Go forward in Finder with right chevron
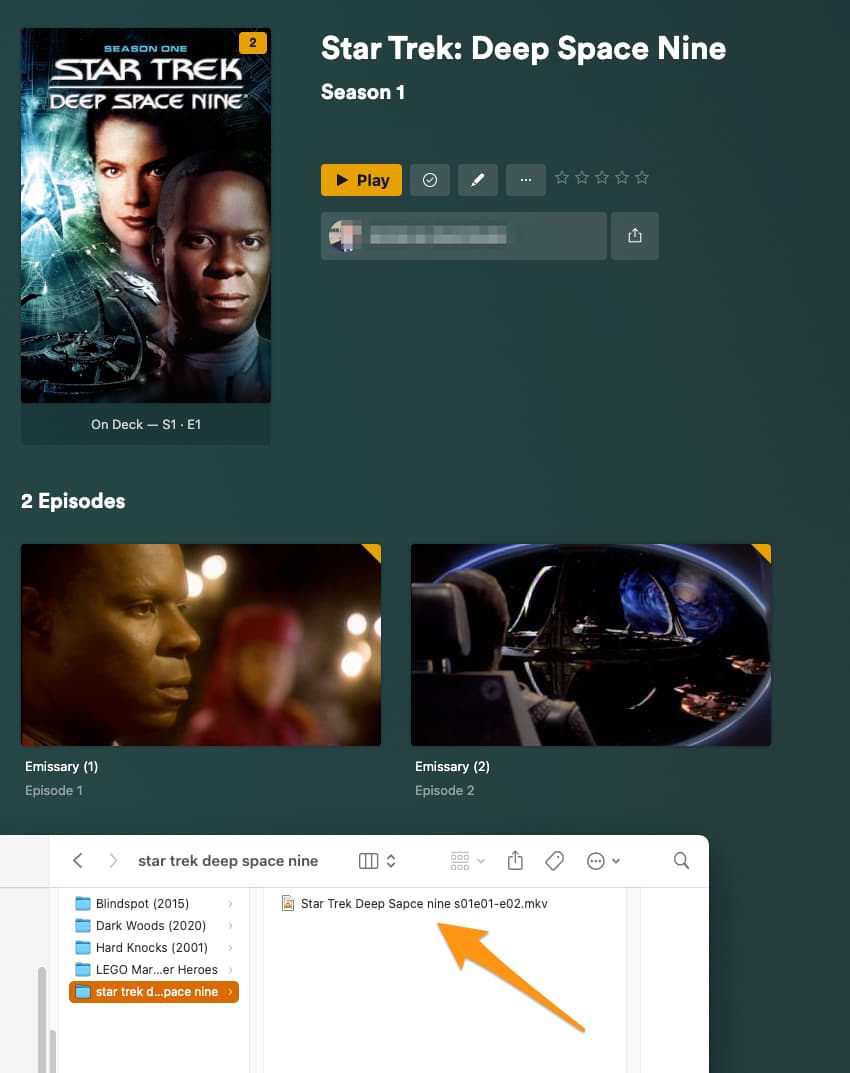Screen dimensions: 850x1073 click(113, 860)
